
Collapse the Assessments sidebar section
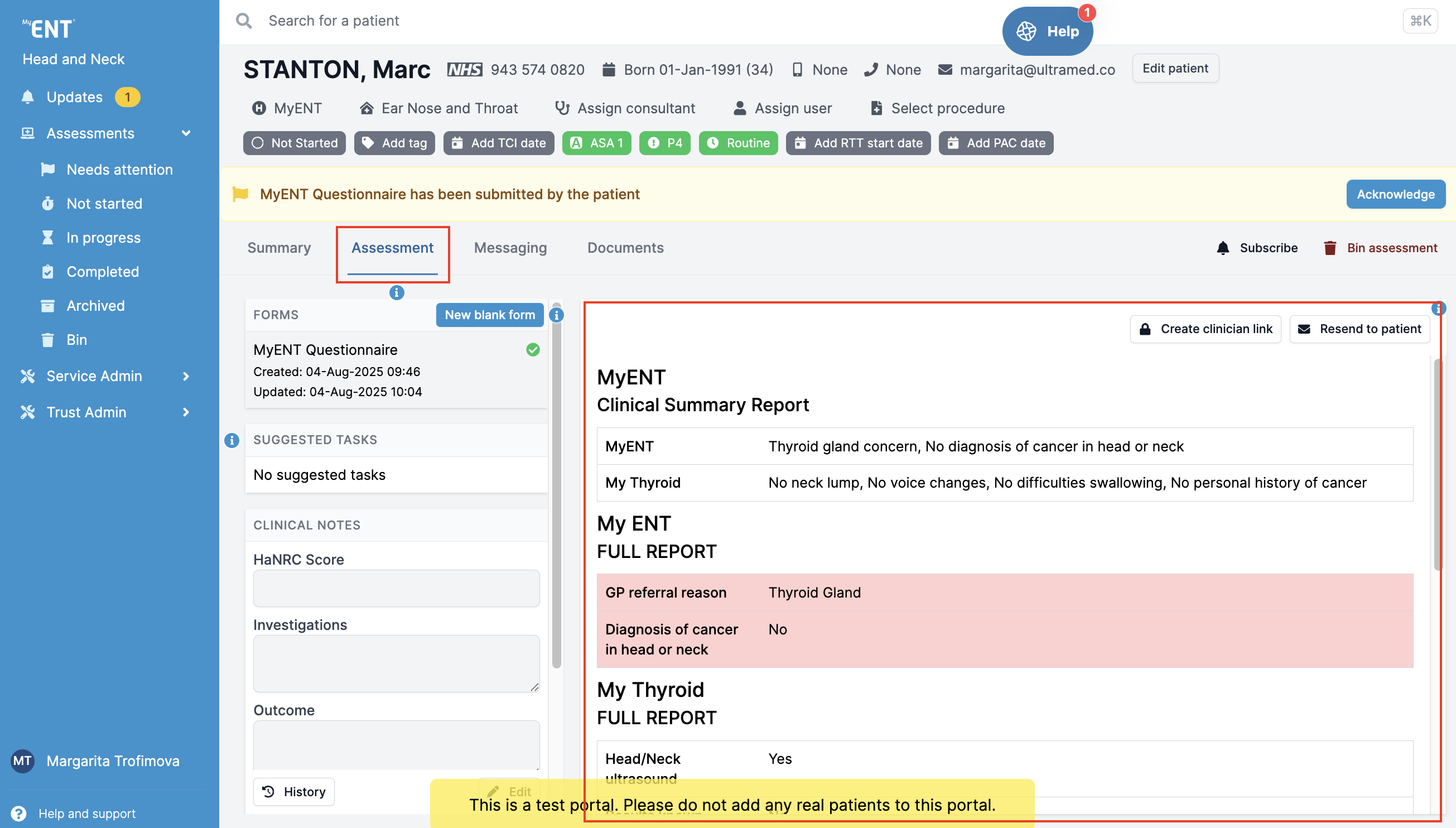[186, 133]
